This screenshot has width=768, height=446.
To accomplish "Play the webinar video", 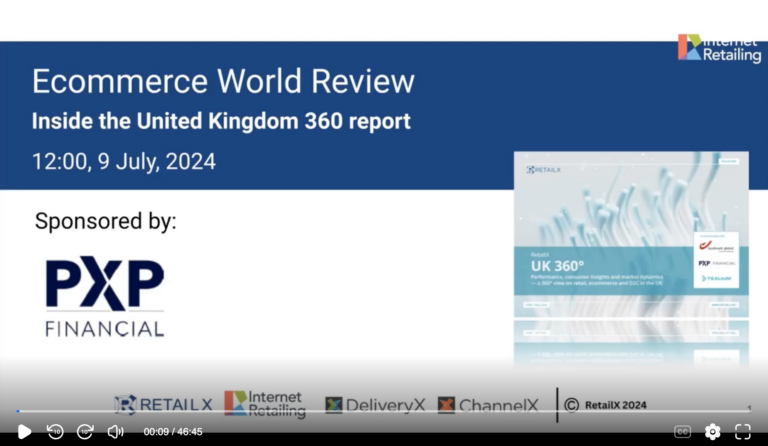I will point(24,432).
